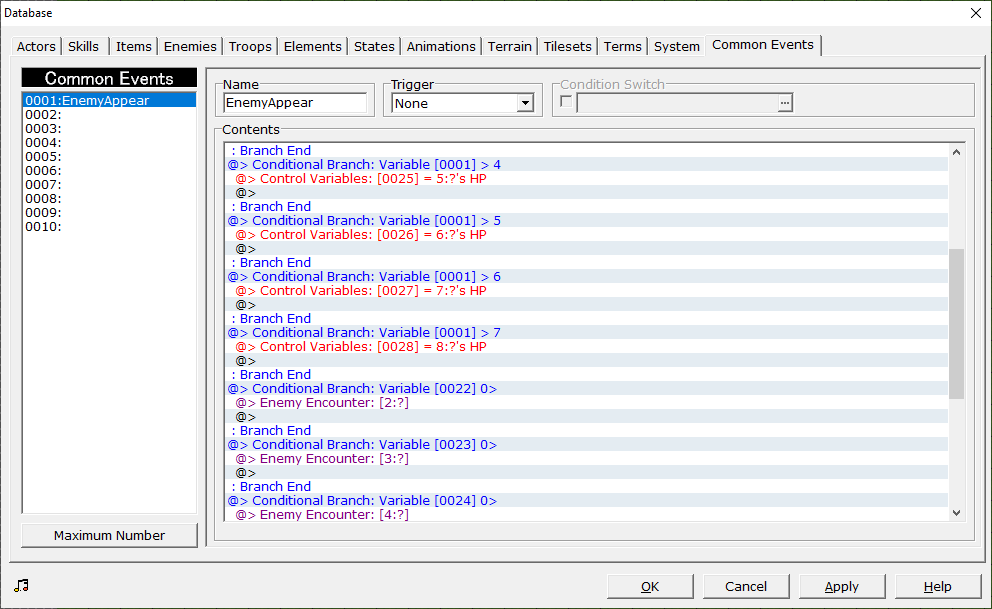Click the Apply button
The width and height of the screenshot is (992, 609).
(841, 586)
